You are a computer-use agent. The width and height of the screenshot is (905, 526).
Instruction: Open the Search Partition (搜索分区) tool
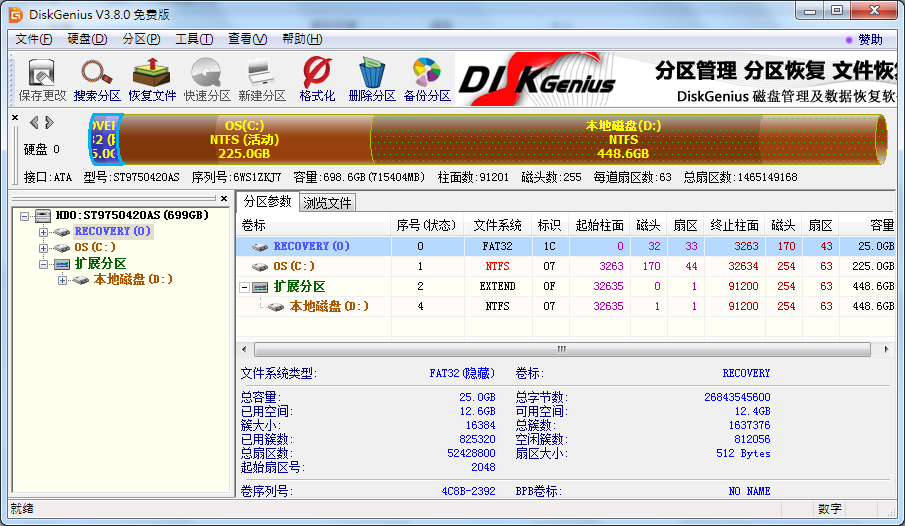(x=97, y=80)
